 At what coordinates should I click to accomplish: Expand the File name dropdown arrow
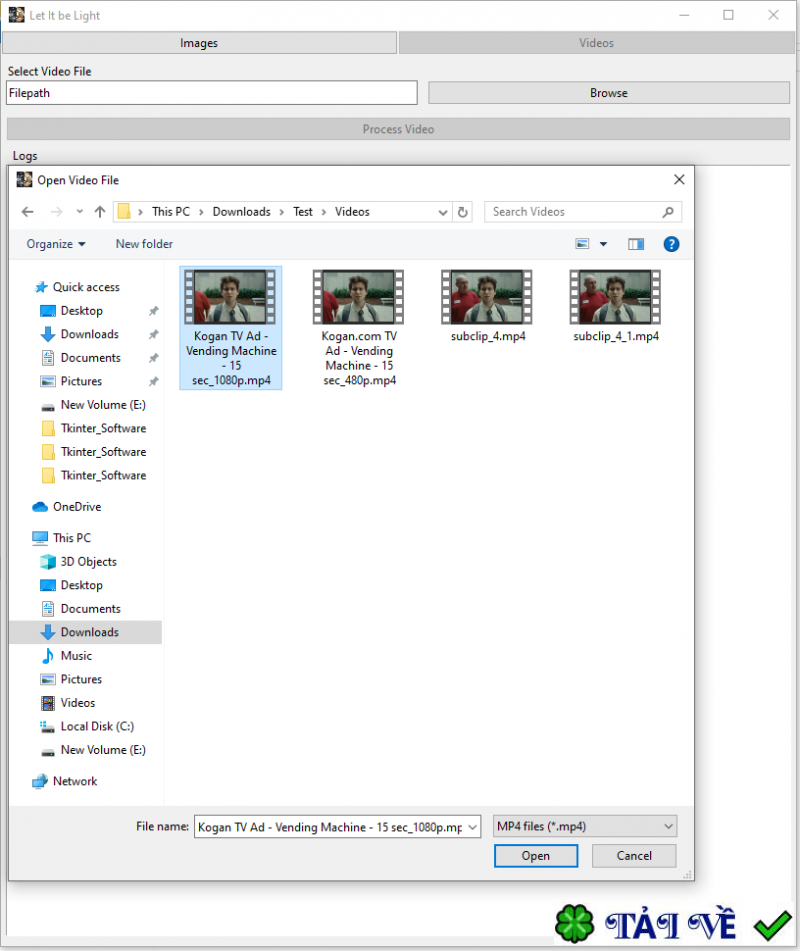[x=473, y=827]
